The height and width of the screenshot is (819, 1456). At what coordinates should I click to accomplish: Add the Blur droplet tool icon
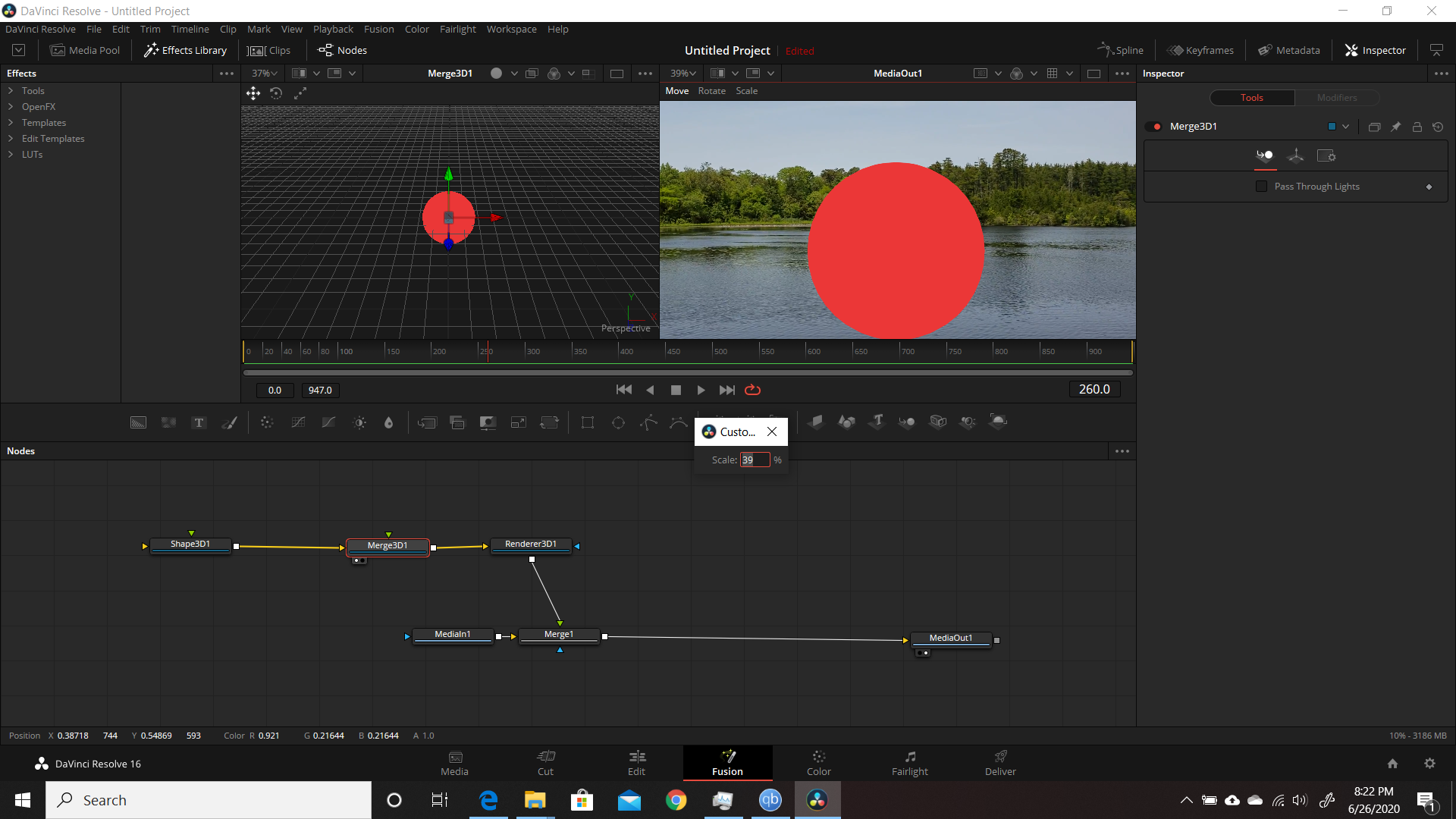pos(389,422)
